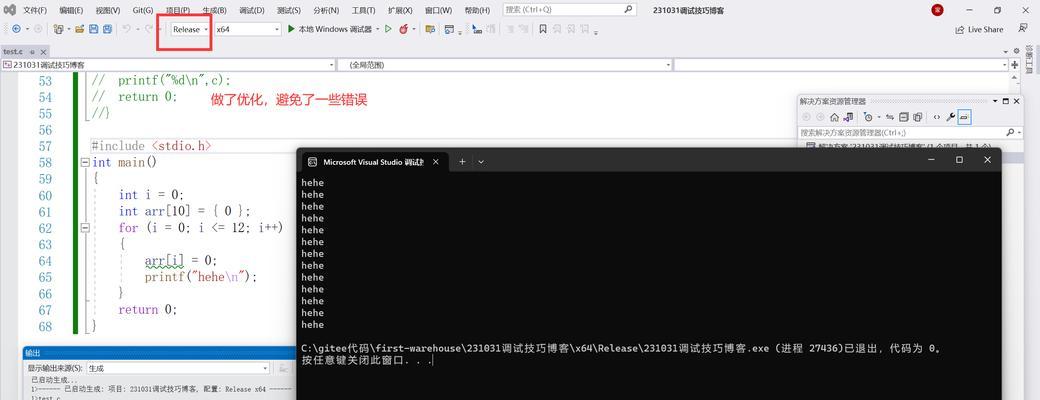Open the Release configuration dropdown
The width and height of the screenshot is (1040, 400).
(190, 29)
